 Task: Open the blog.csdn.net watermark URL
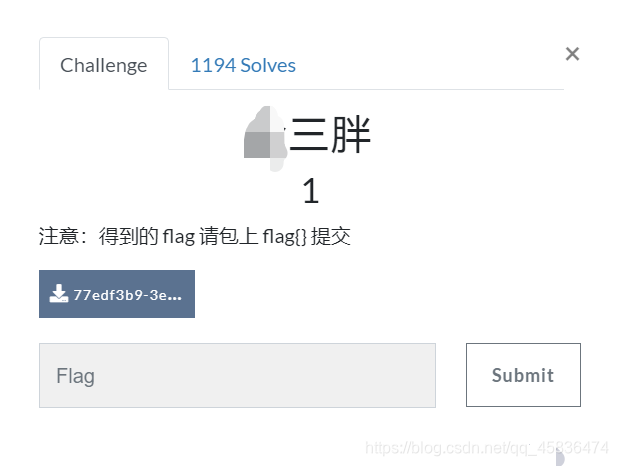[x=486, y=448]
